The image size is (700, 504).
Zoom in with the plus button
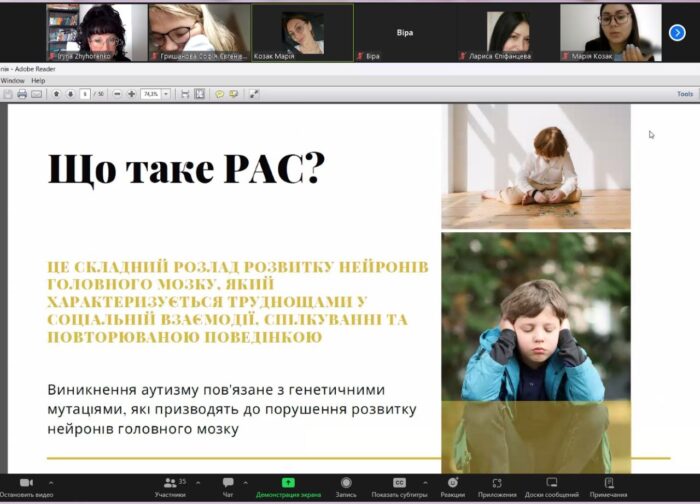pyautogui.click(x=131, y=94)
